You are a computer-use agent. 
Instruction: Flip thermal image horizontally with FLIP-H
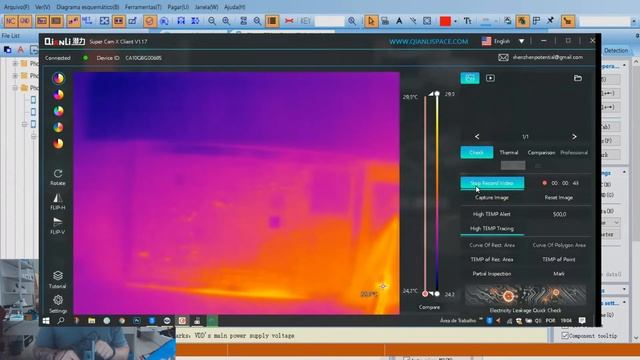(x=58, y=202)
